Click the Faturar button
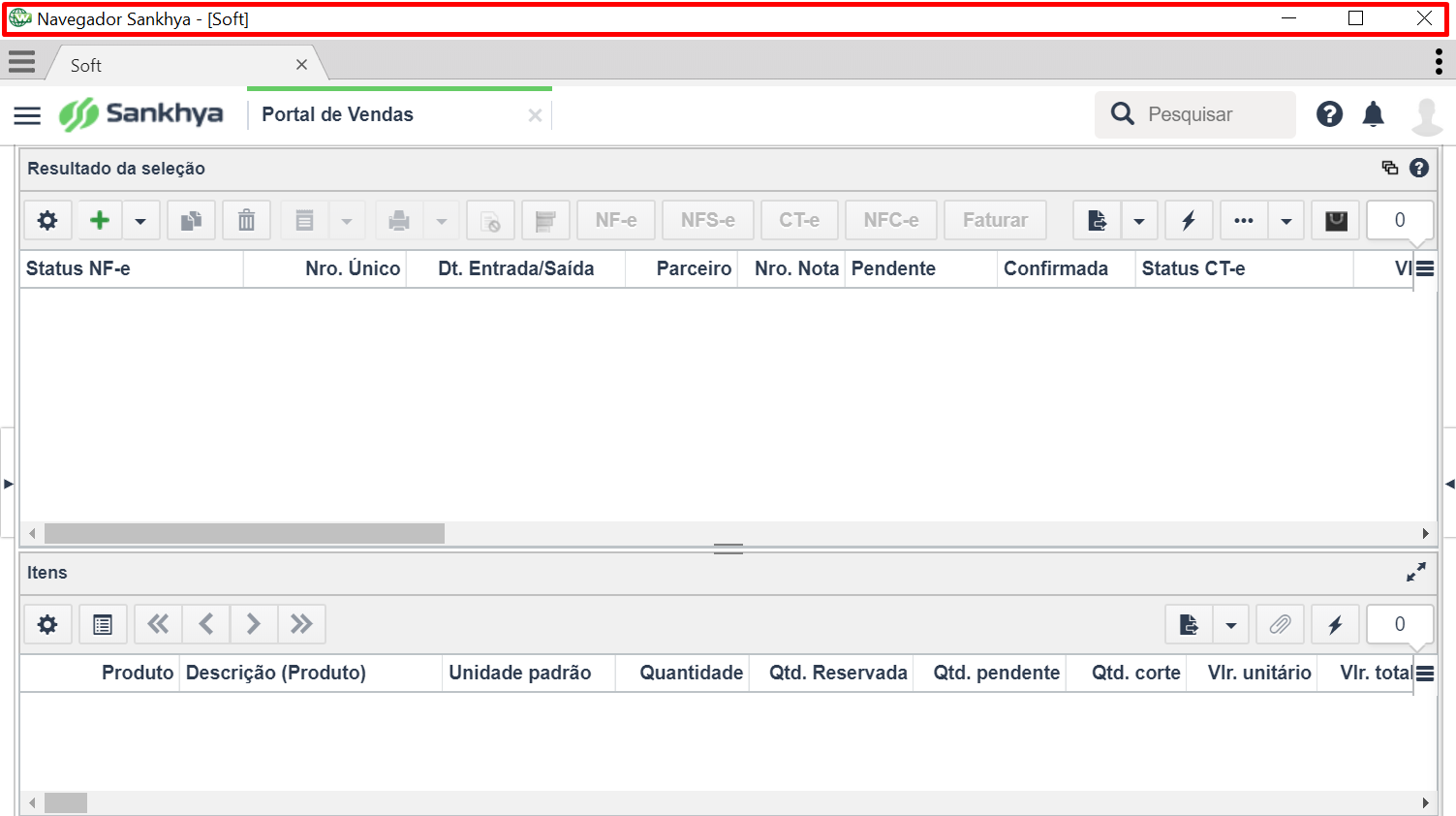The image size is (1456, 816). (995, 220)
